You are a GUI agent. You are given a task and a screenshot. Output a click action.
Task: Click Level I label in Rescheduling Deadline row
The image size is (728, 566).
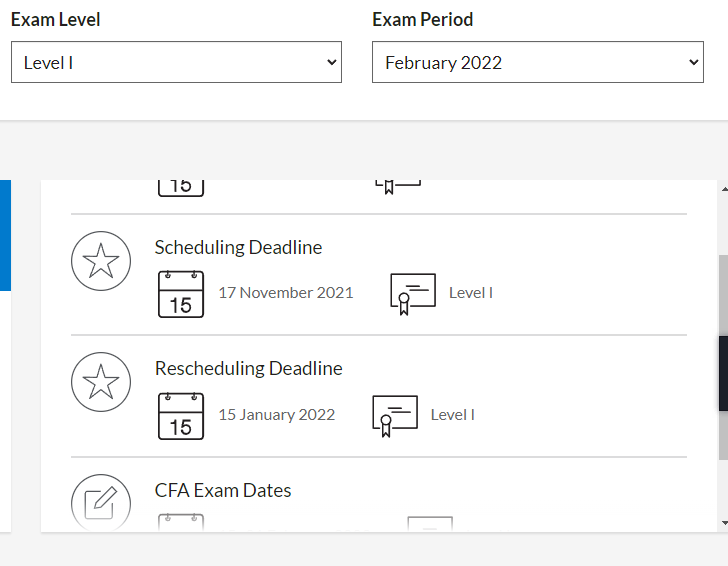tap(453, 414)
